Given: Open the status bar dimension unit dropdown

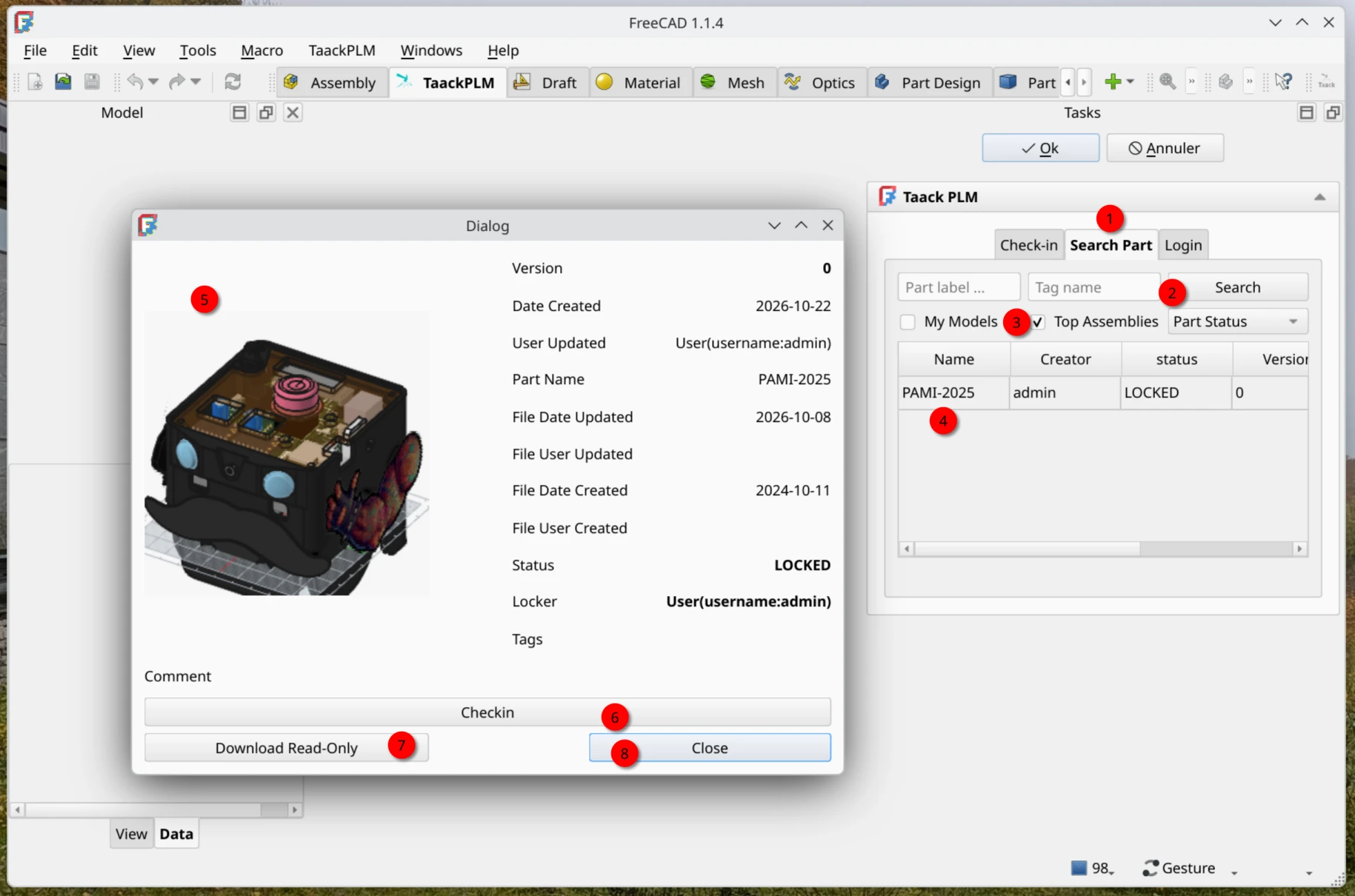Looking at the screenshot, I should 1309,872.
